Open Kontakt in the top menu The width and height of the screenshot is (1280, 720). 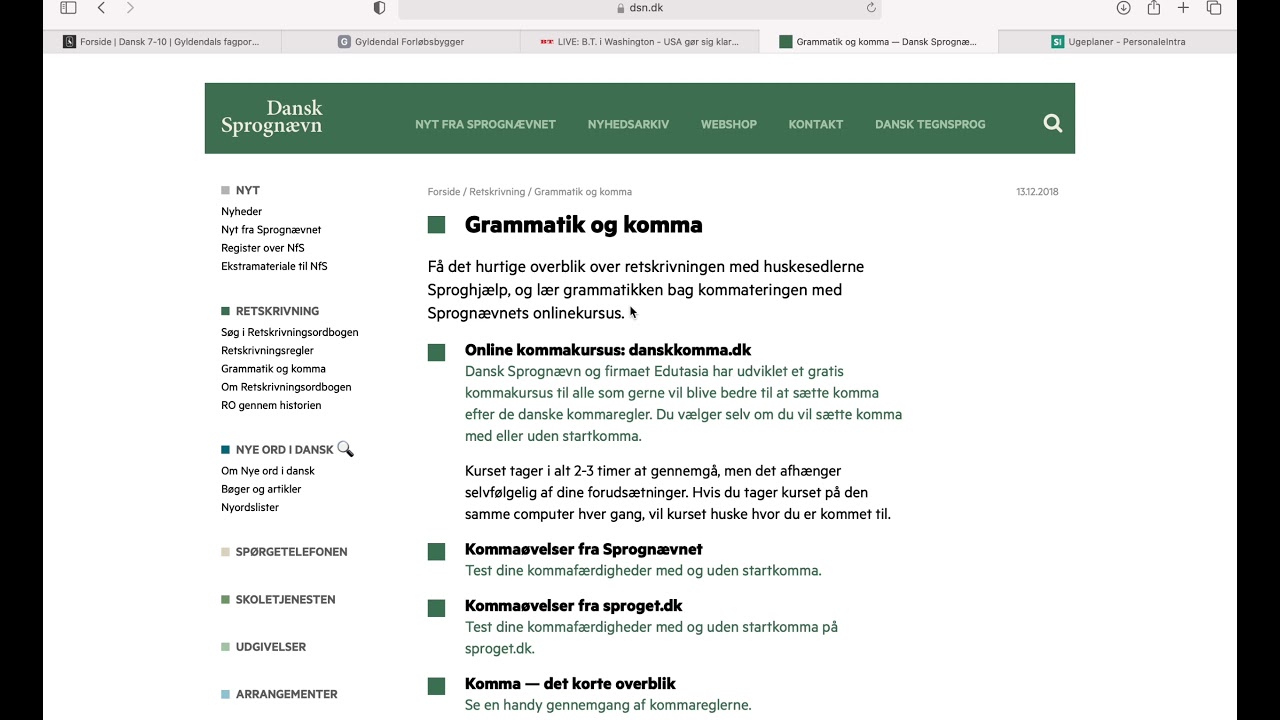(816, 124)
